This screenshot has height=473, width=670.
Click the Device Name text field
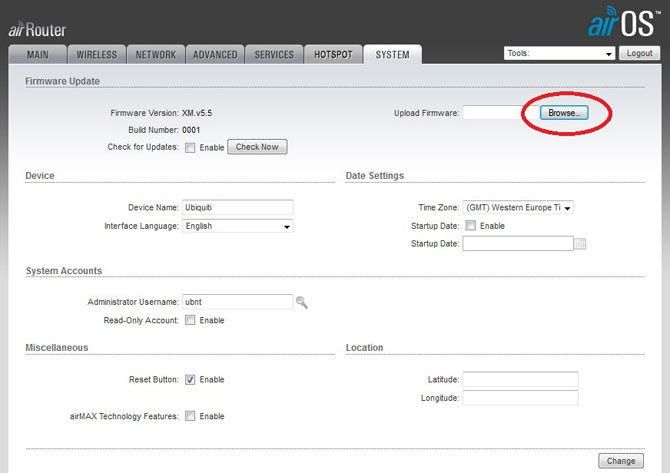pyautogui.click(x=237, y=207)
